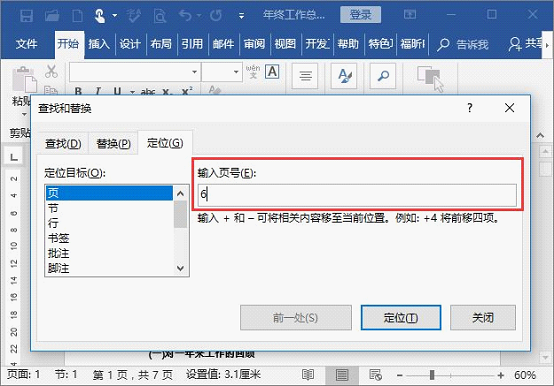This screenshot has width=554, height=386.
Task: Click the Cut scissors icon
Action: [51, 71]
